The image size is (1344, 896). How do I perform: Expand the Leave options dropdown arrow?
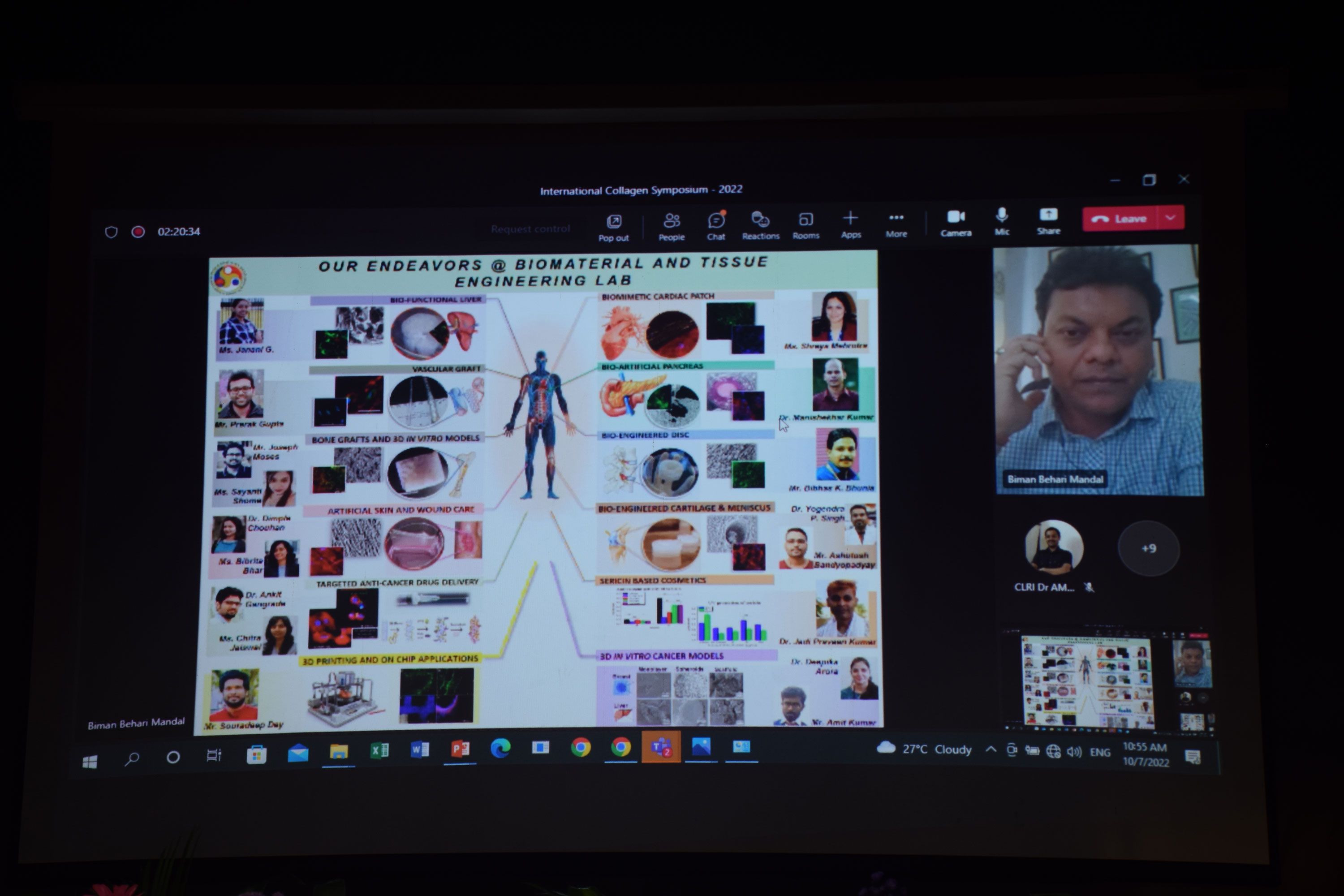tap(1170, 218)
